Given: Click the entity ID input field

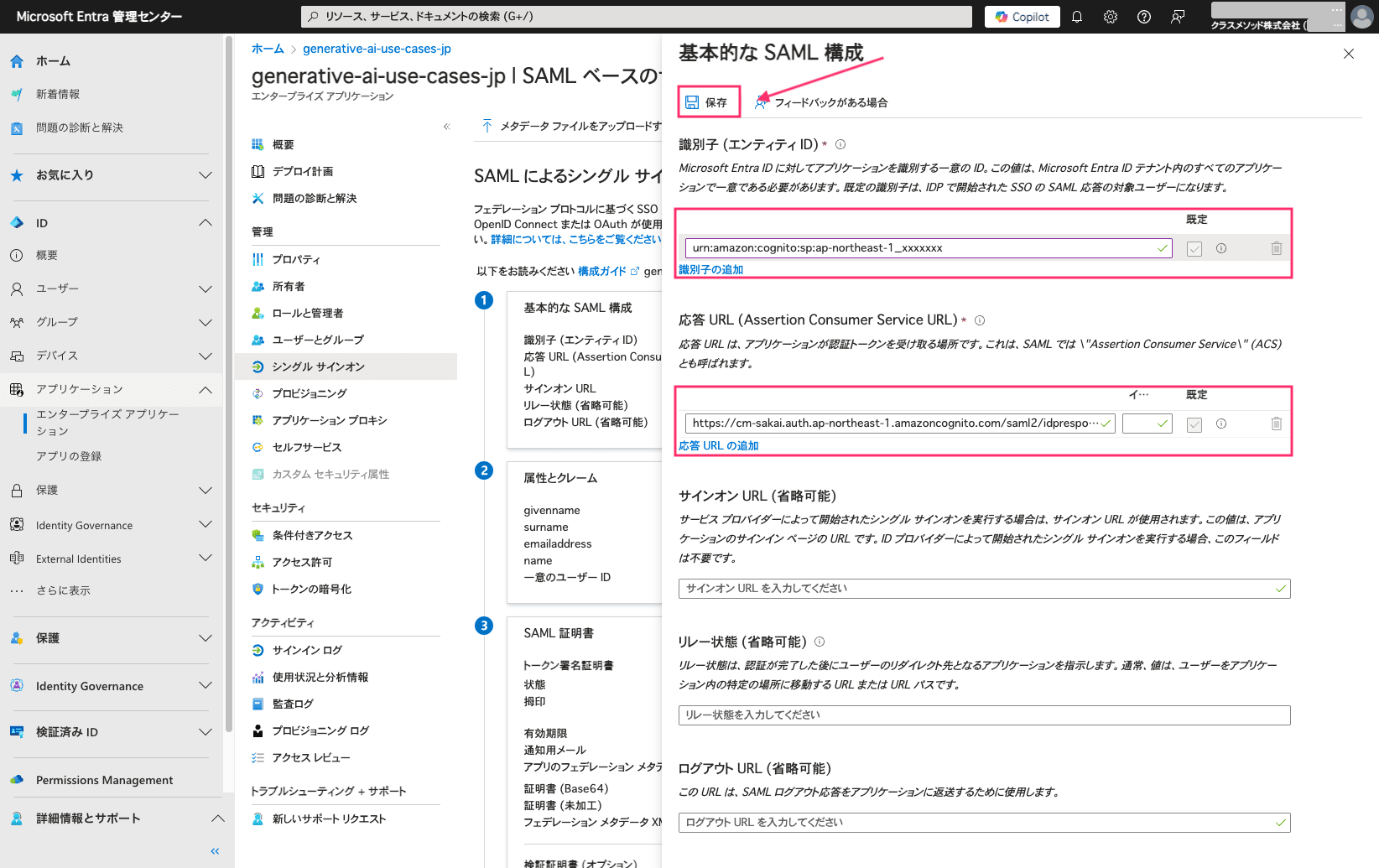Looking at the screenshot, I should coord(929,248).
